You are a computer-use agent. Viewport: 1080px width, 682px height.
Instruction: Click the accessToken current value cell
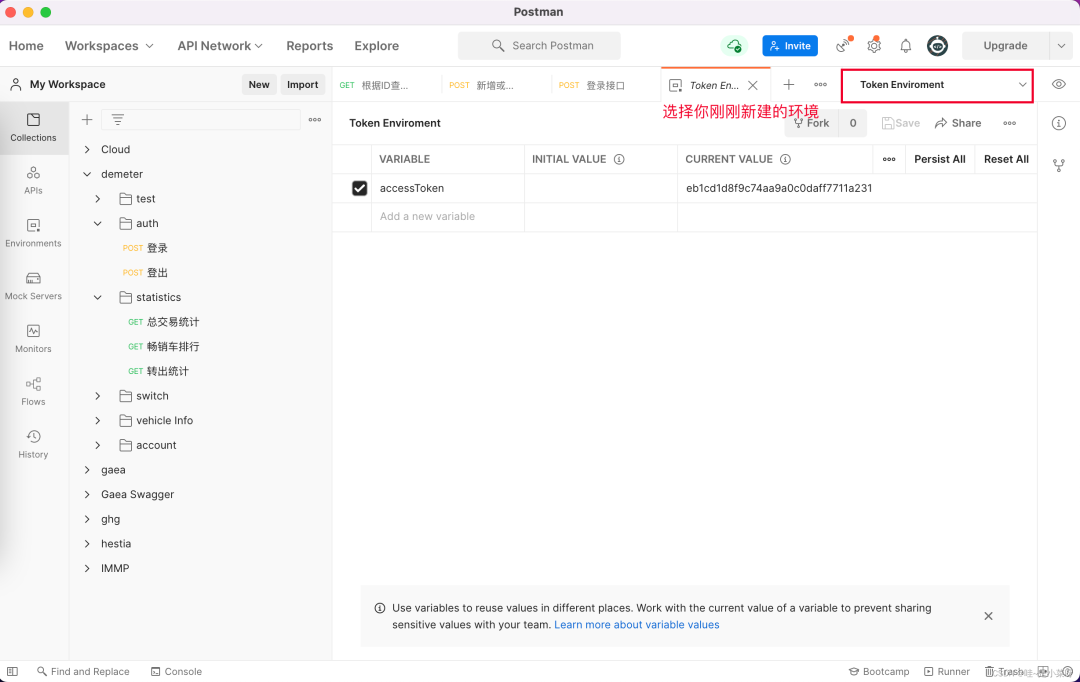(857, 188)
